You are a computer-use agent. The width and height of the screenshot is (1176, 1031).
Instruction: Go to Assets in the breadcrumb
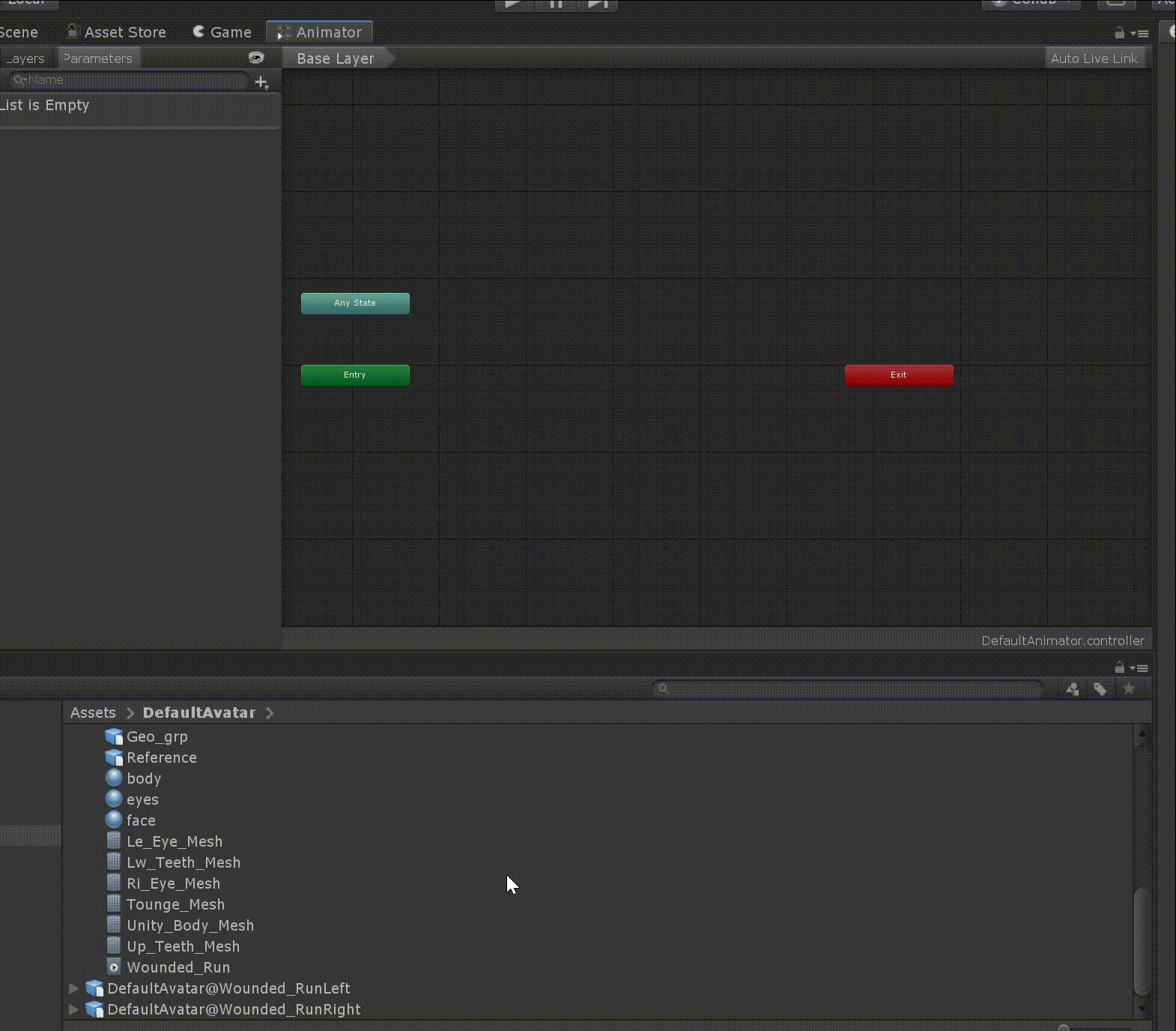pyautogui.click(x=93, y=713)
